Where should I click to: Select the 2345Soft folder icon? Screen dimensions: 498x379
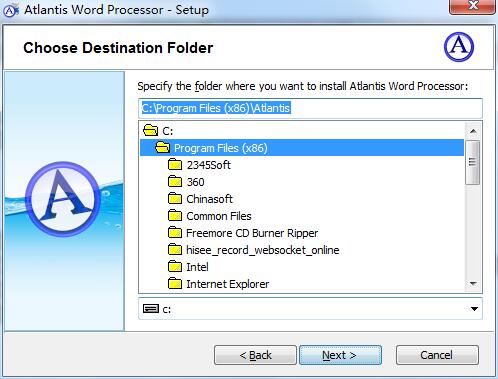coord(175,165)
